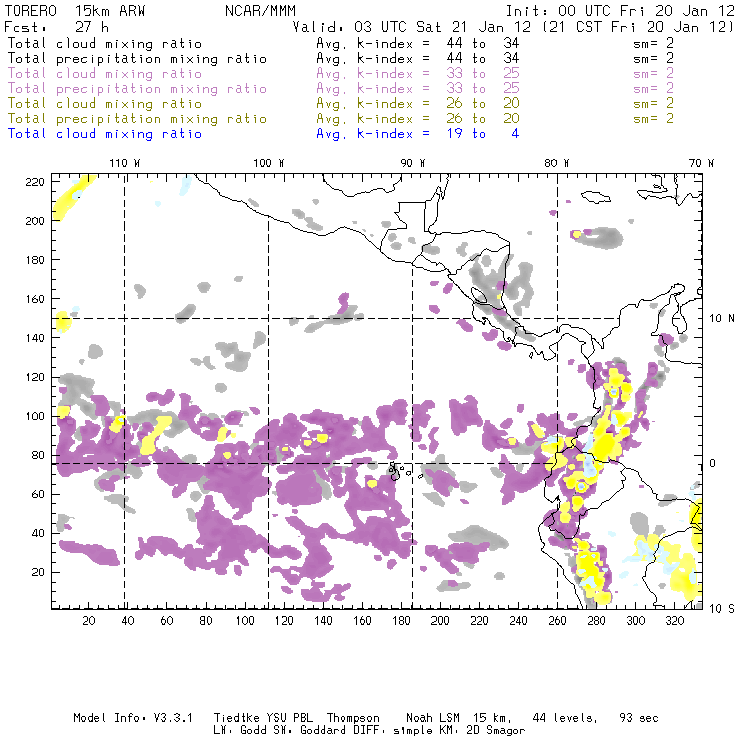The width and height of the screenshot is (740, 740).
Task: Click the "300" tick label on horizontal axis
Action: (636, 621)
